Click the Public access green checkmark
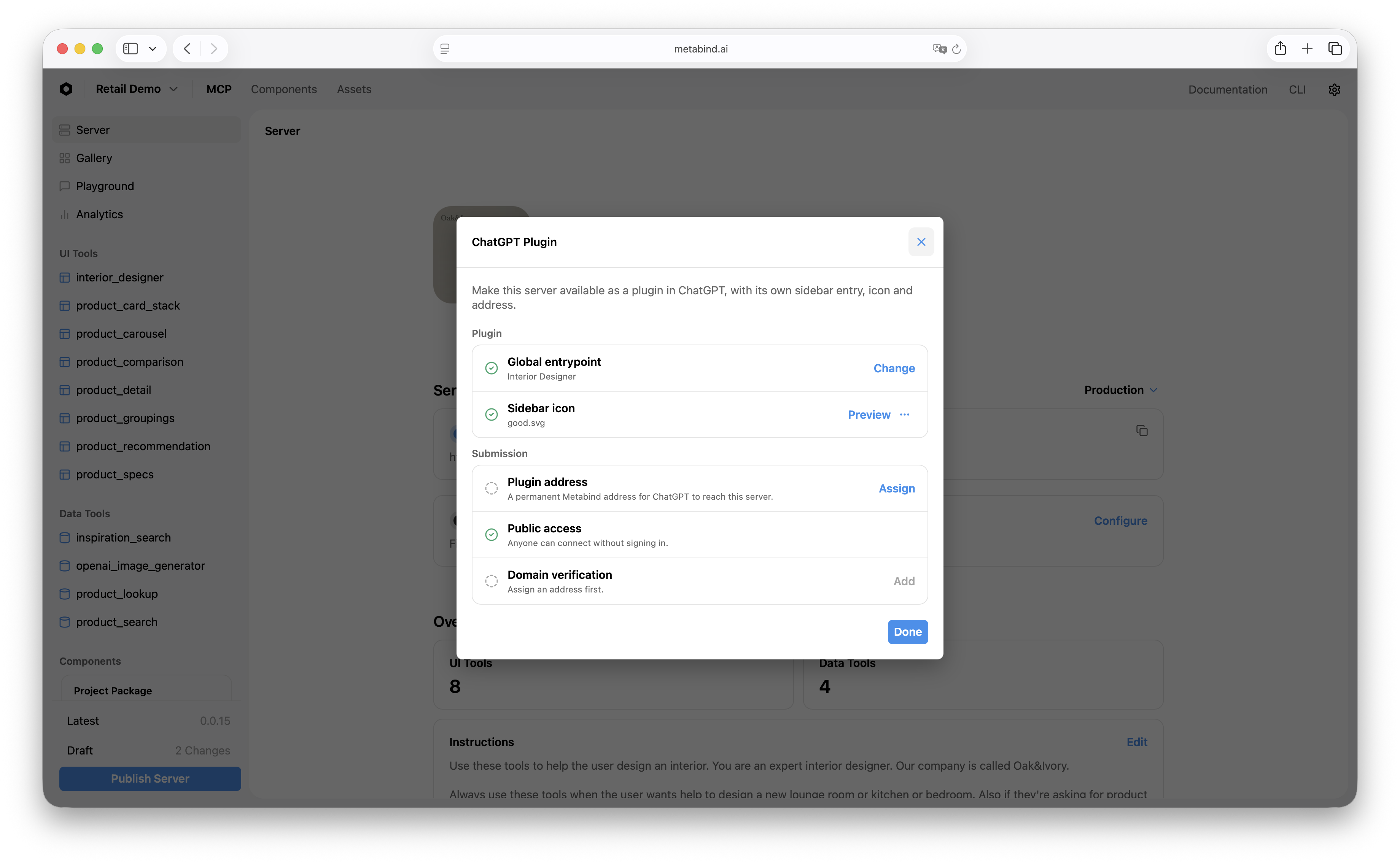Screen dimensions: 1400x864 point(491,535)
